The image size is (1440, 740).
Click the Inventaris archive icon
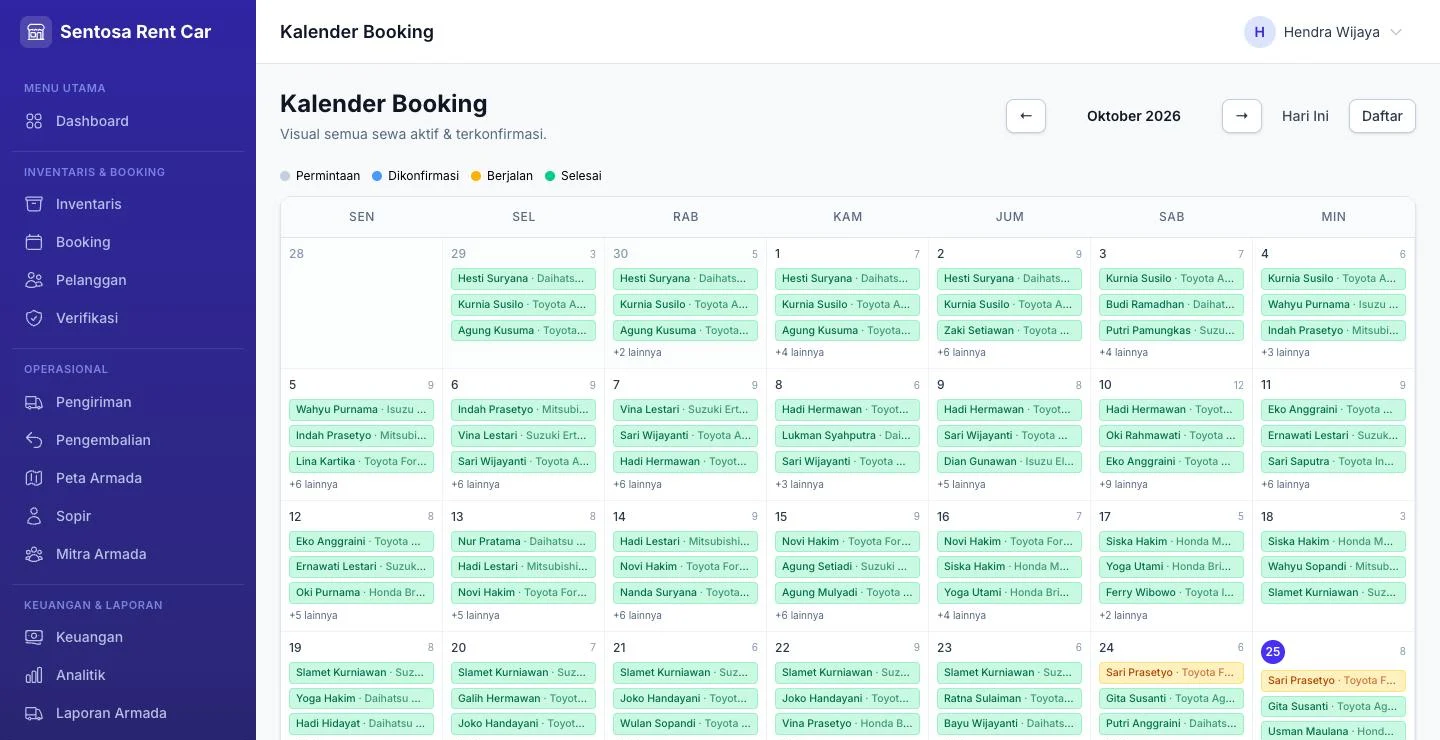tap(34, 204)
